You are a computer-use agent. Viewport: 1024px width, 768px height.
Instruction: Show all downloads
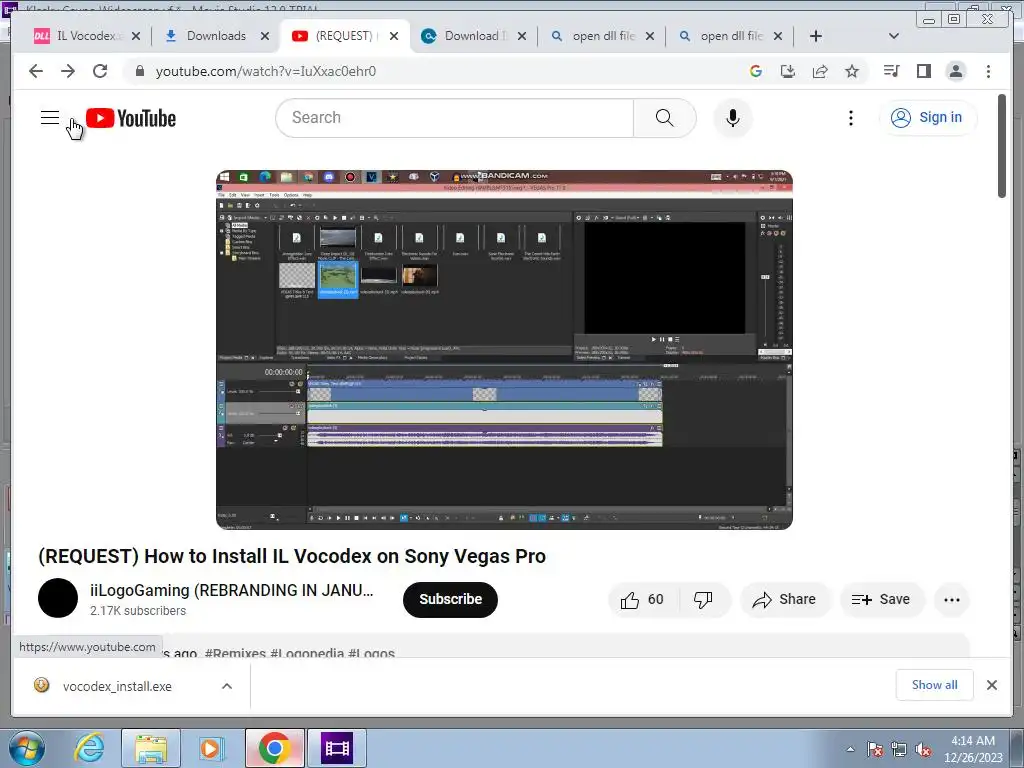click(935, 684)
